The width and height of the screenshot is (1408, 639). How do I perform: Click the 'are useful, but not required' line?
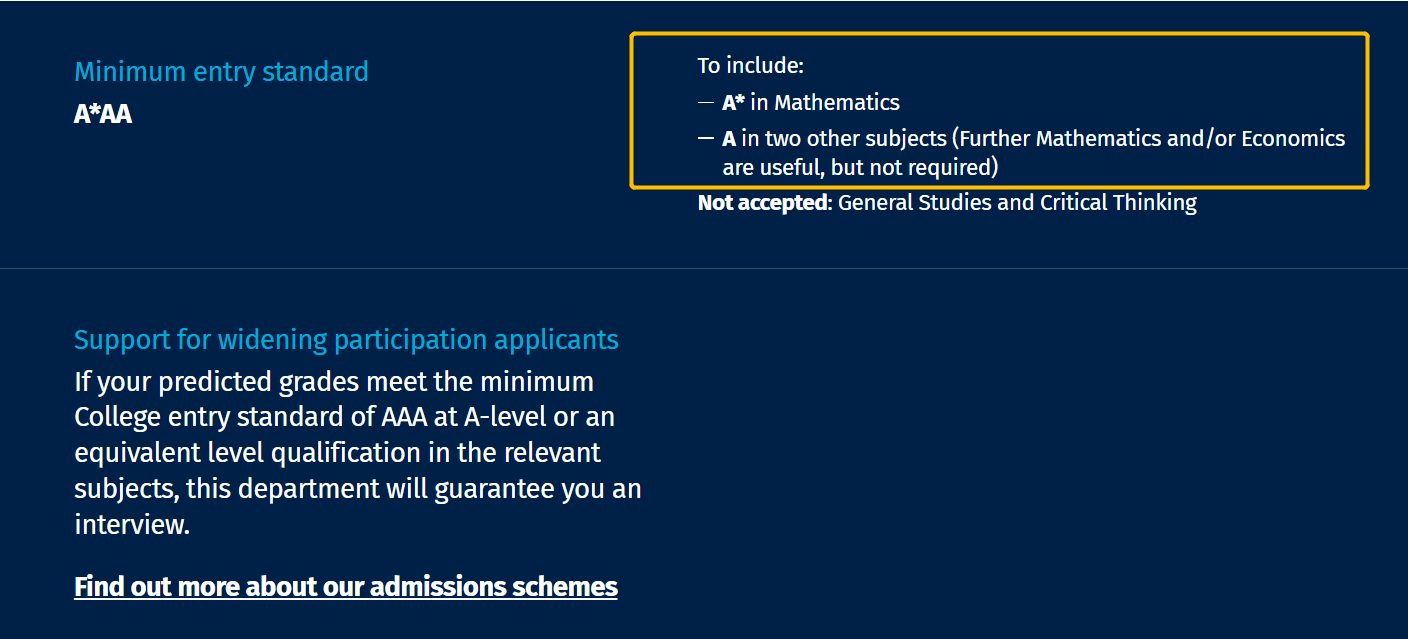(x=860, y=167)
